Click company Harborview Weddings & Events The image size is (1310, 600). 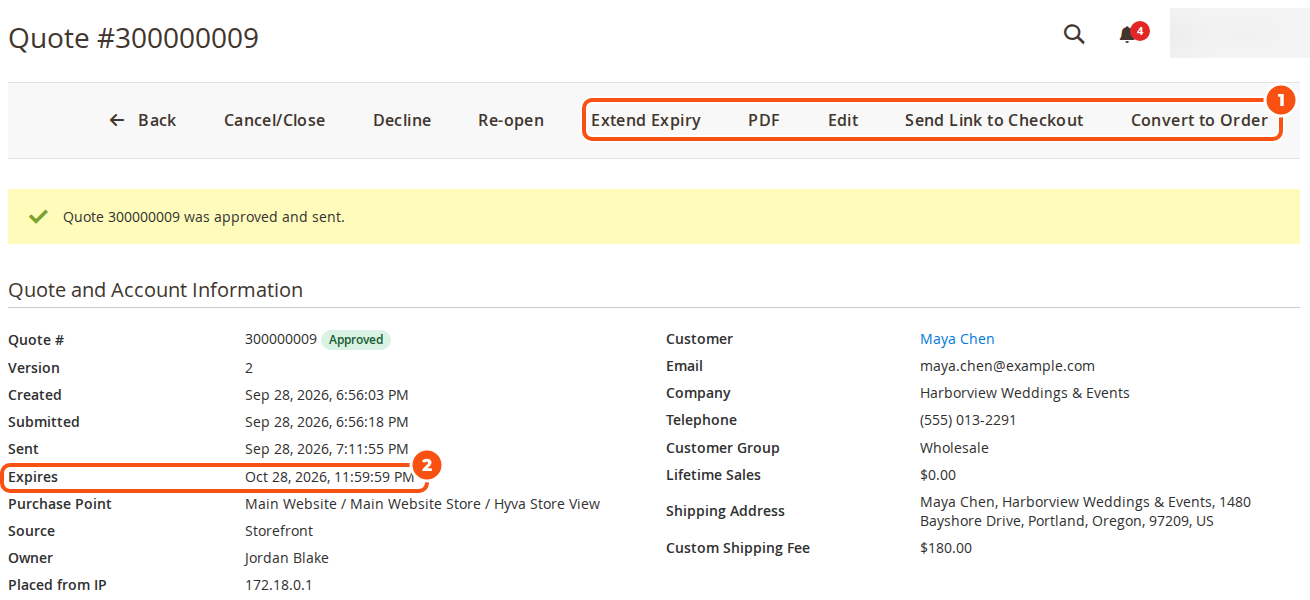[x=1025, y=393]
